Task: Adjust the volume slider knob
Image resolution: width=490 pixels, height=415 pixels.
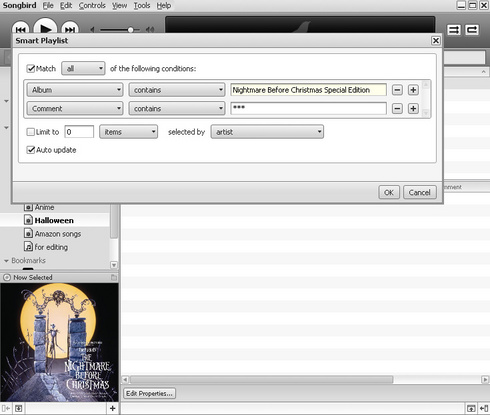Action: click(x=131, y=30)
